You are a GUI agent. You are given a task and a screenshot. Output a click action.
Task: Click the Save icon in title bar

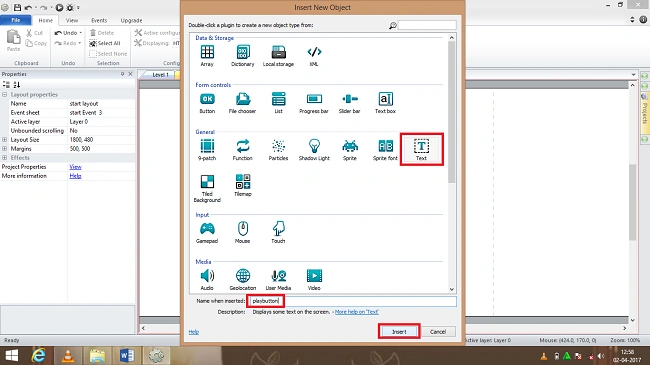coord(17,7)
